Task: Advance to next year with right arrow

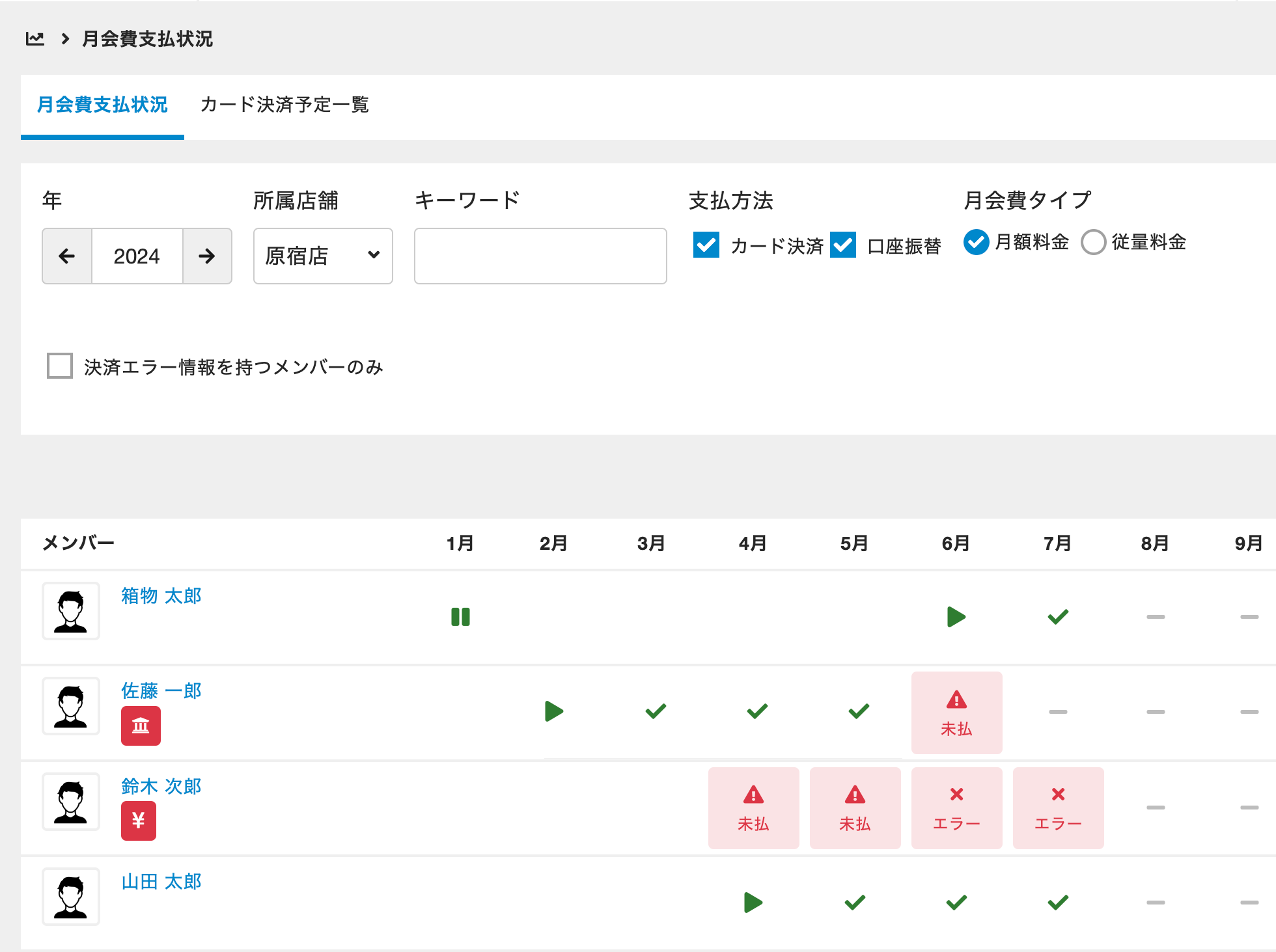Action: [x=207, y=256]
